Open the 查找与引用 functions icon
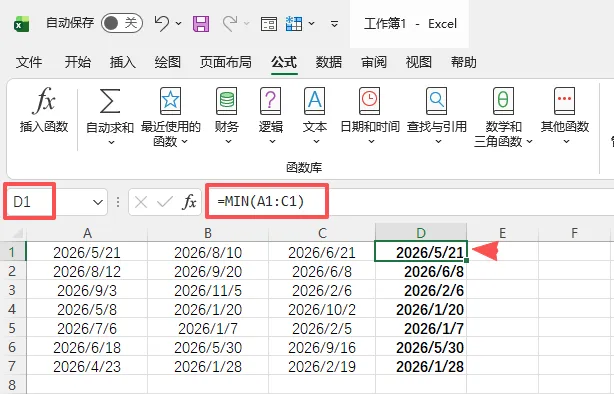 [437, 101]
